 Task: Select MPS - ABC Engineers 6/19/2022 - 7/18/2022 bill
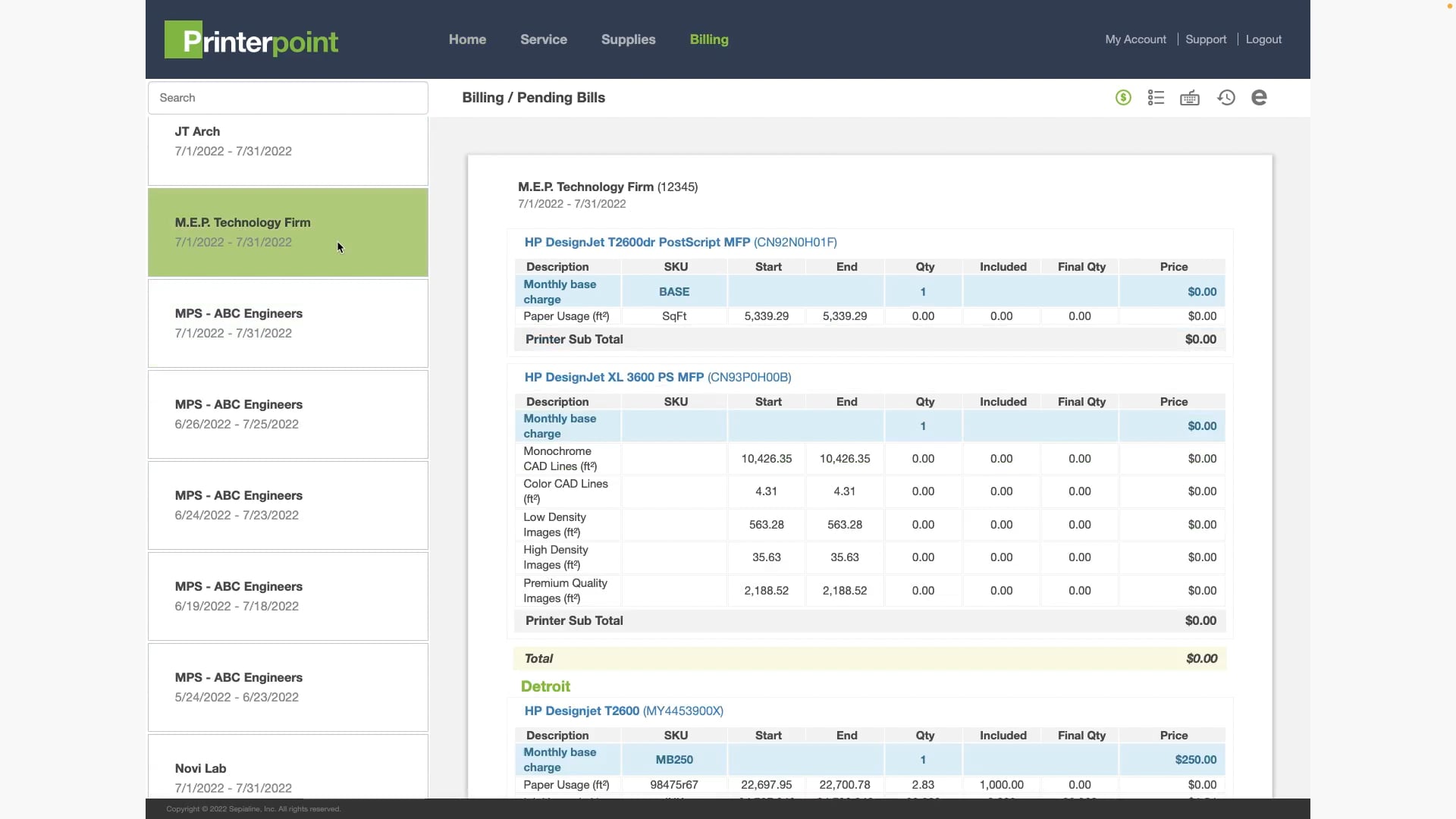(288, 596)
